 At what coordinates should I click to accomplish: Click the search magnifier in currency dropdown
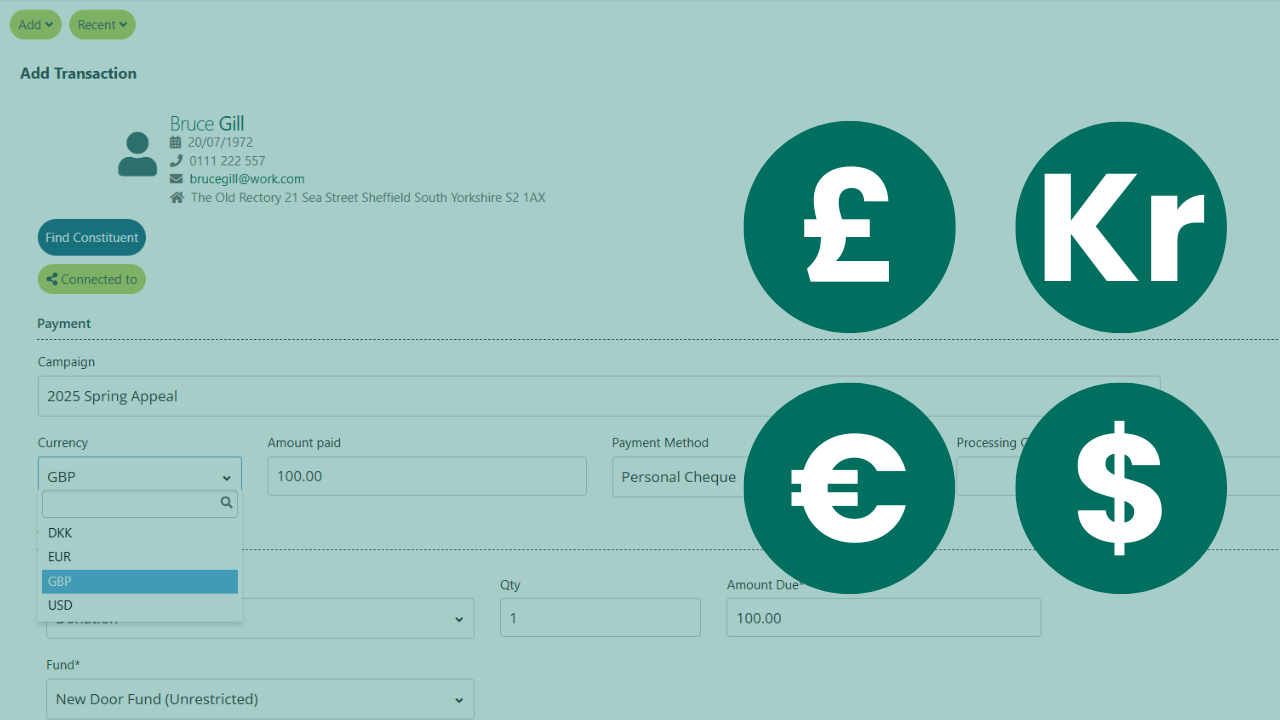pyautogui.click(x=226, y=503)
